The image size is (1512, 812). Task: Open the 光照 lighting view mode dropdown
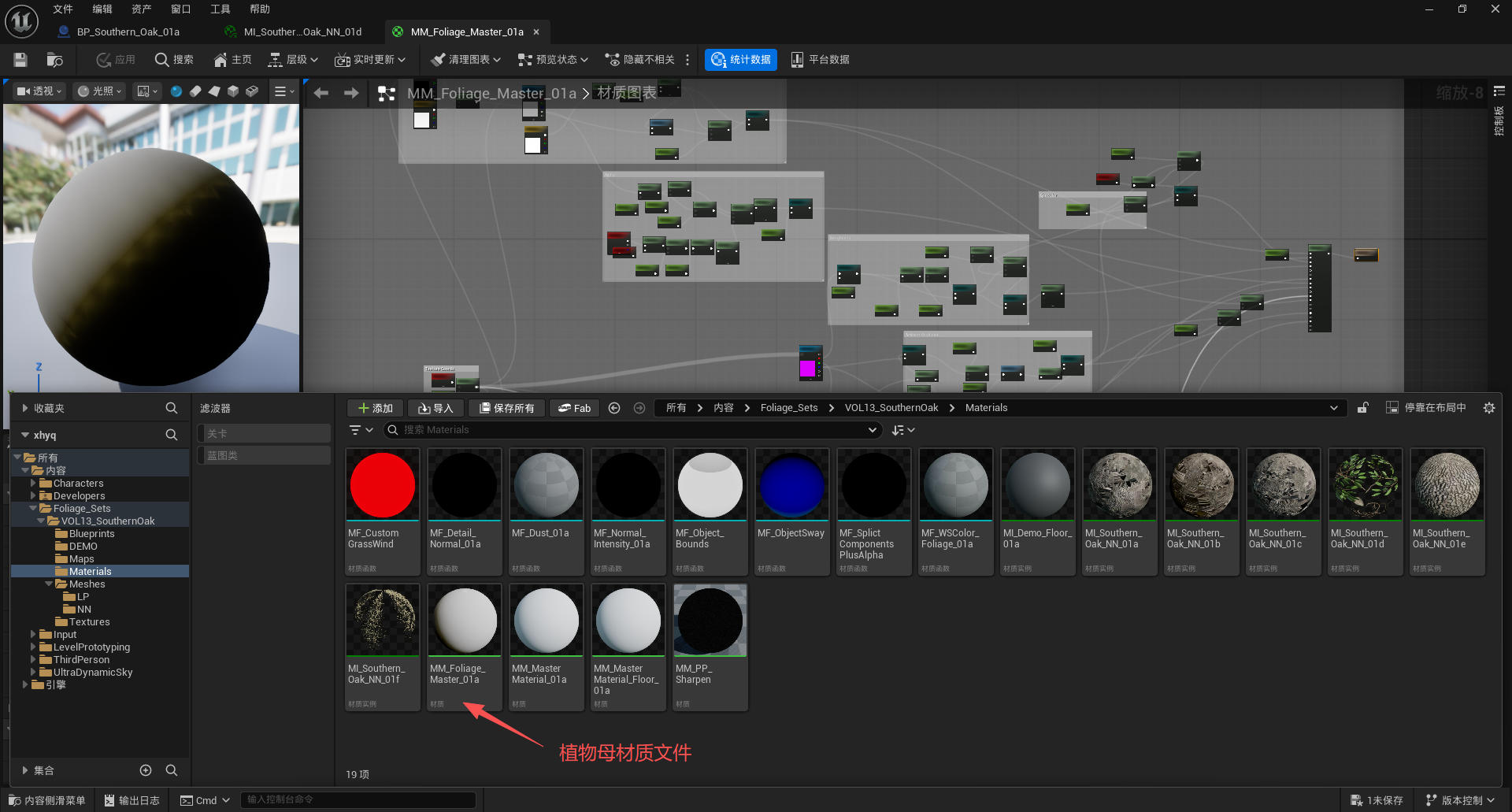(100, 91)
